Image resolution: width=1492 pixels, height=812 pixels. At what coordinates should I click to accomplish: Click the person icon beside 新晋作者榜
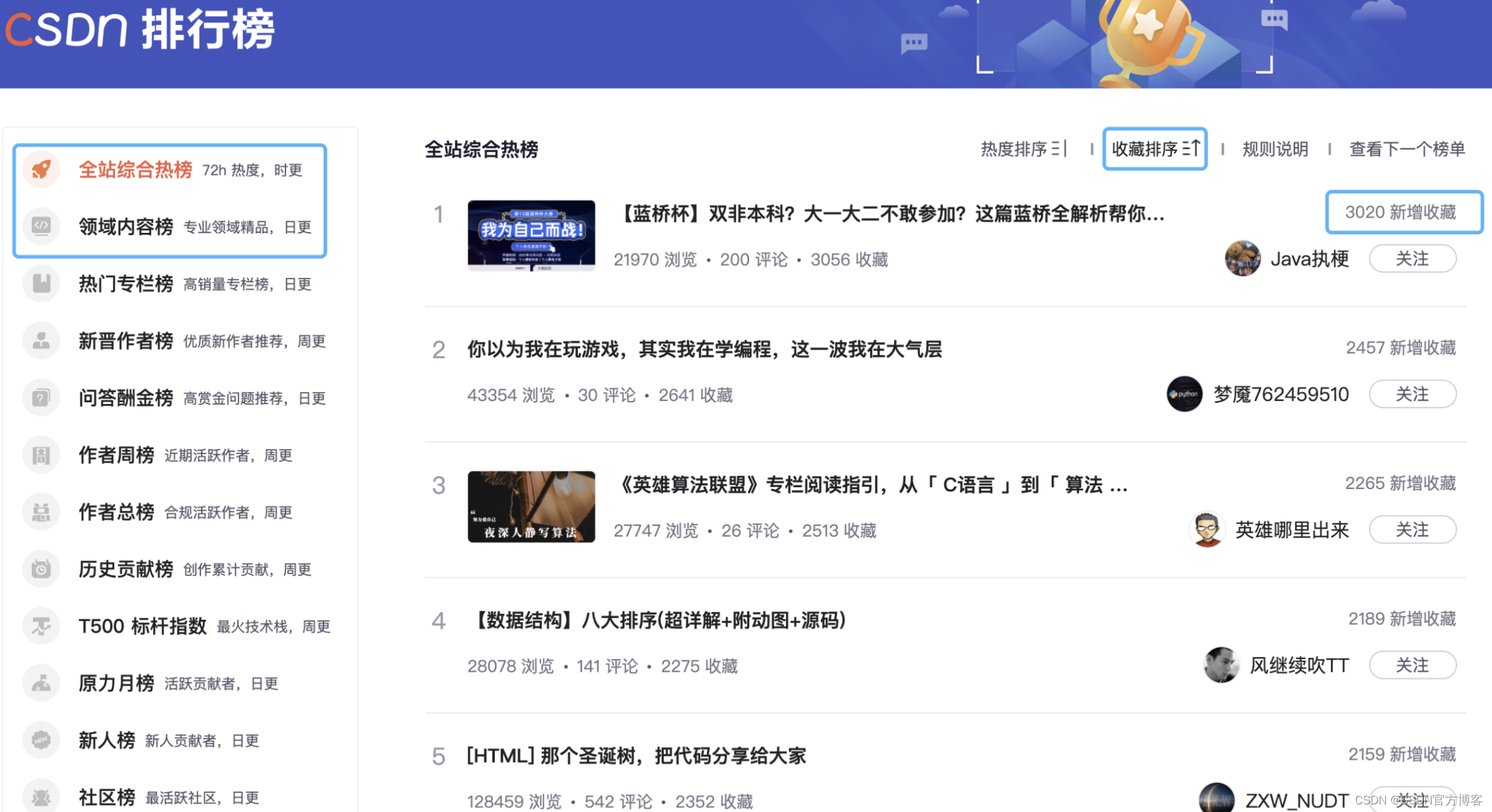[41, 340]
